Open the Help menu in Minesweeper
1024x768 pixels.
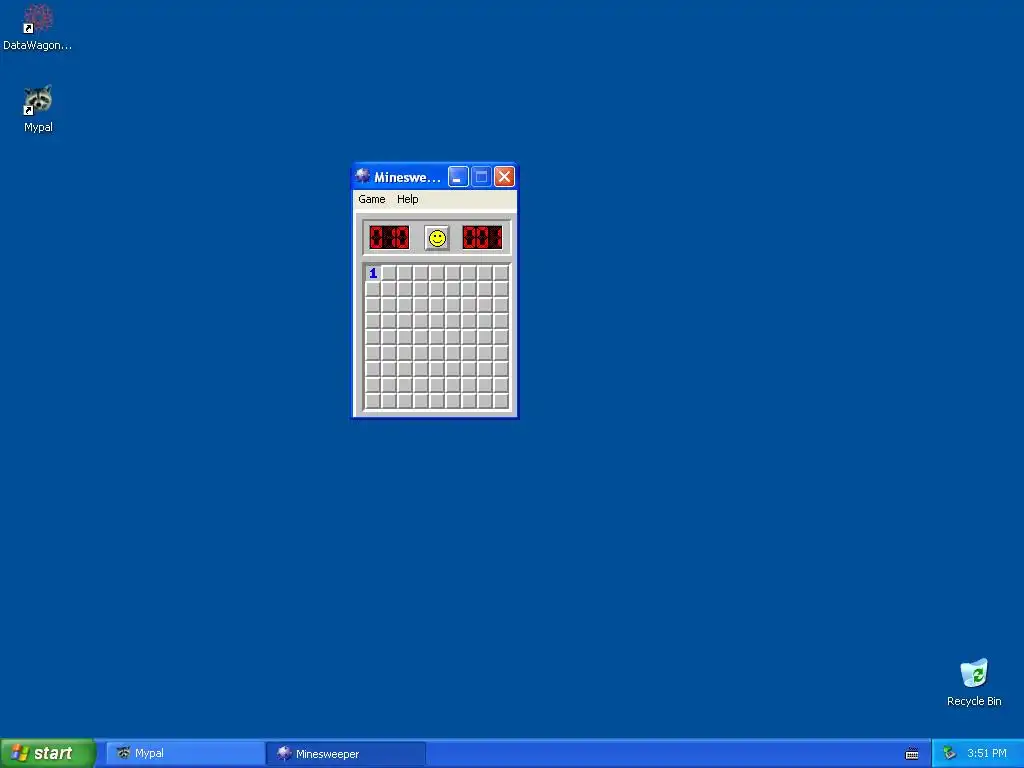point(408,199)
